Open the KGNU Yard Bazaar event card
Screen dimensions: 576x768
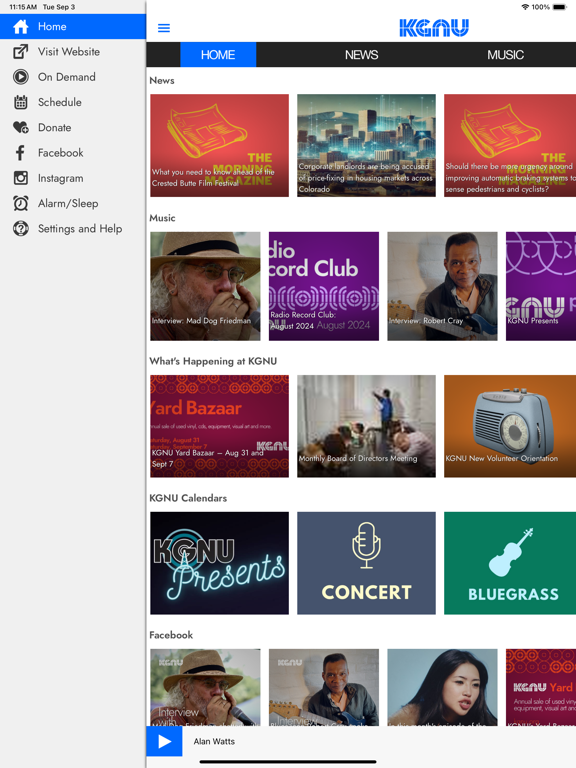click(x=219, y=426)
